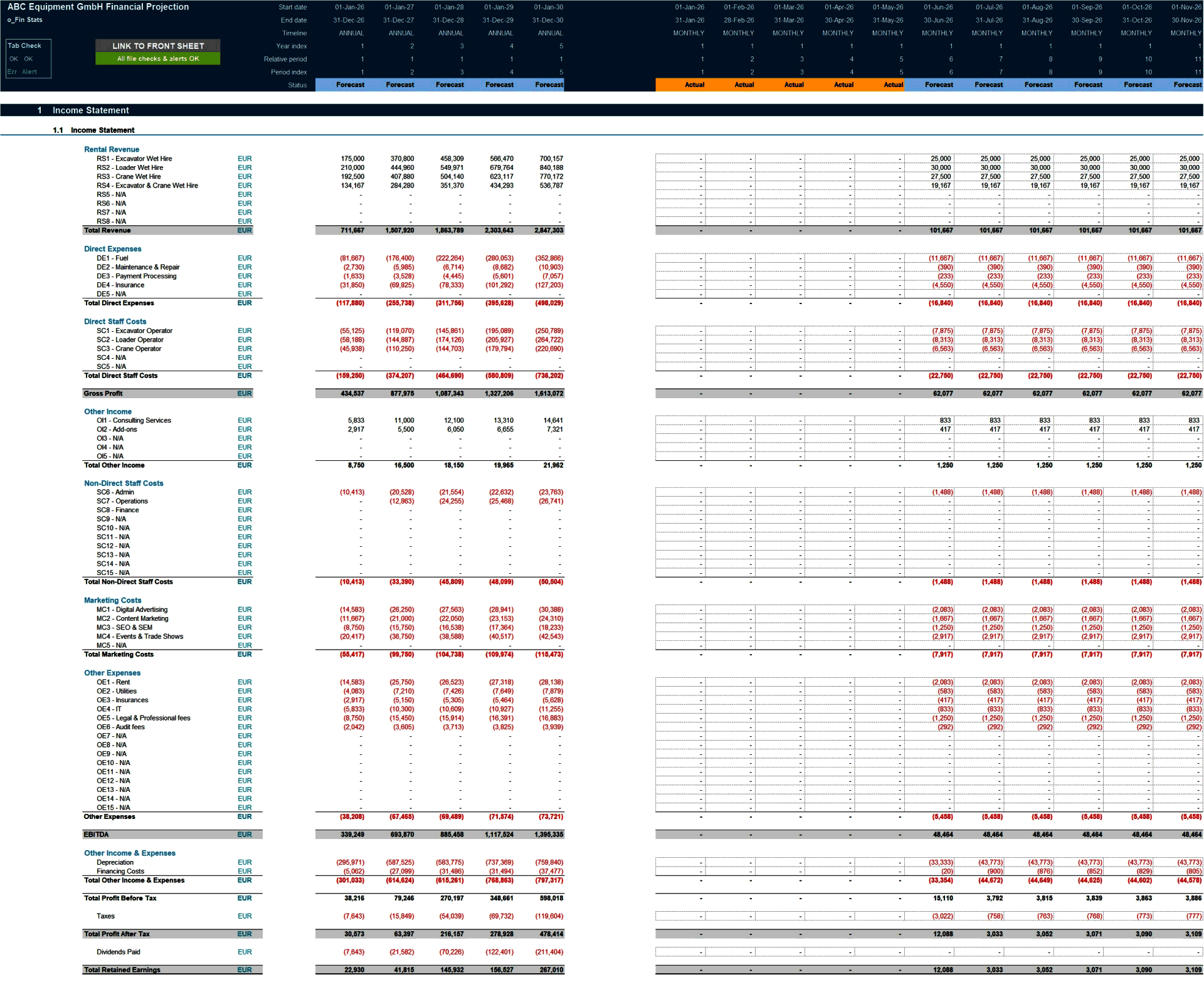This screenshot has height=982, width=1204.
Task: Click the EBITDA row header
Action: click(95, 834)
